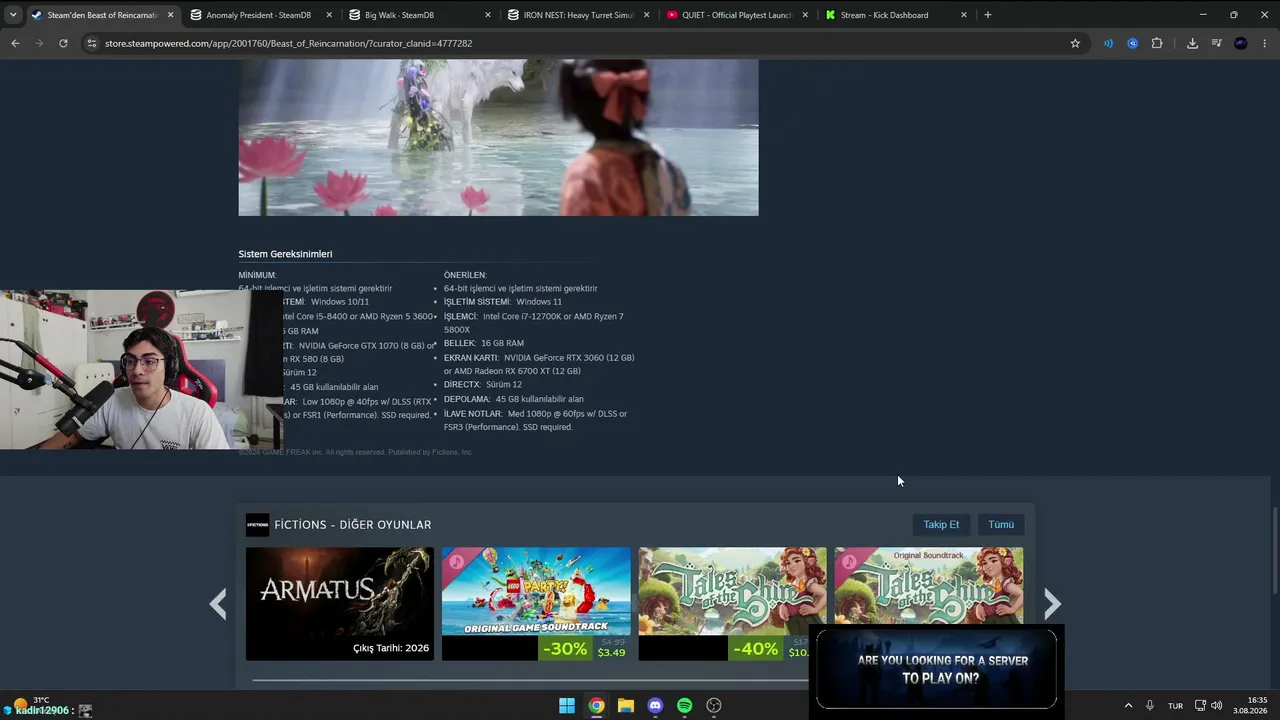Click the Fictions publisher logo
Image resolution: width=1280 pixels, height=720 pixels.
pos(257,525)
